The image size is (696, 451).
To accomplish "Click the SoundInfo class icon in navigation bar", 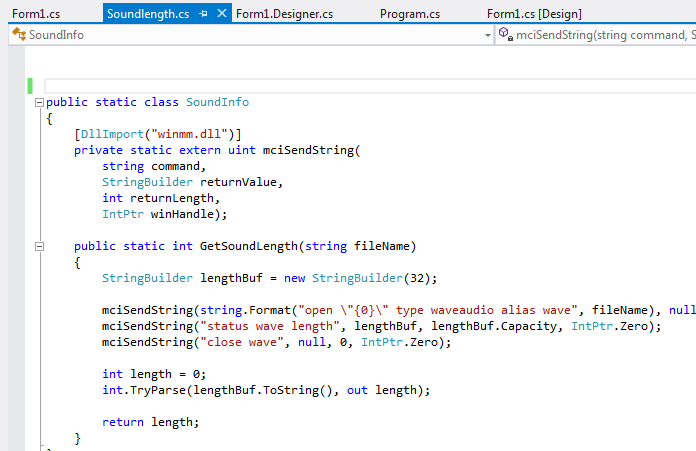I will [x=19, y=34].
